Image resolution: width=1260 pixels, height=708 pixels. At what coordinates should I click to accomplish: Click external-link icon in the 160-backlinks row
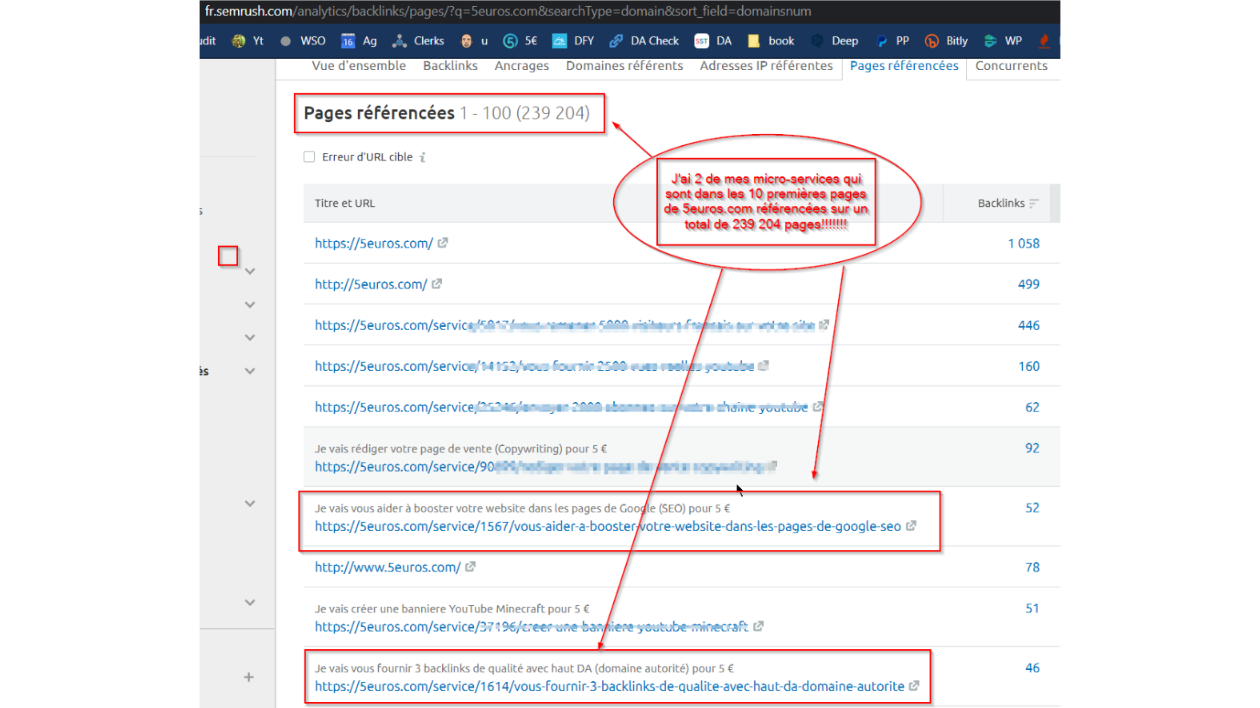point(763,366)
